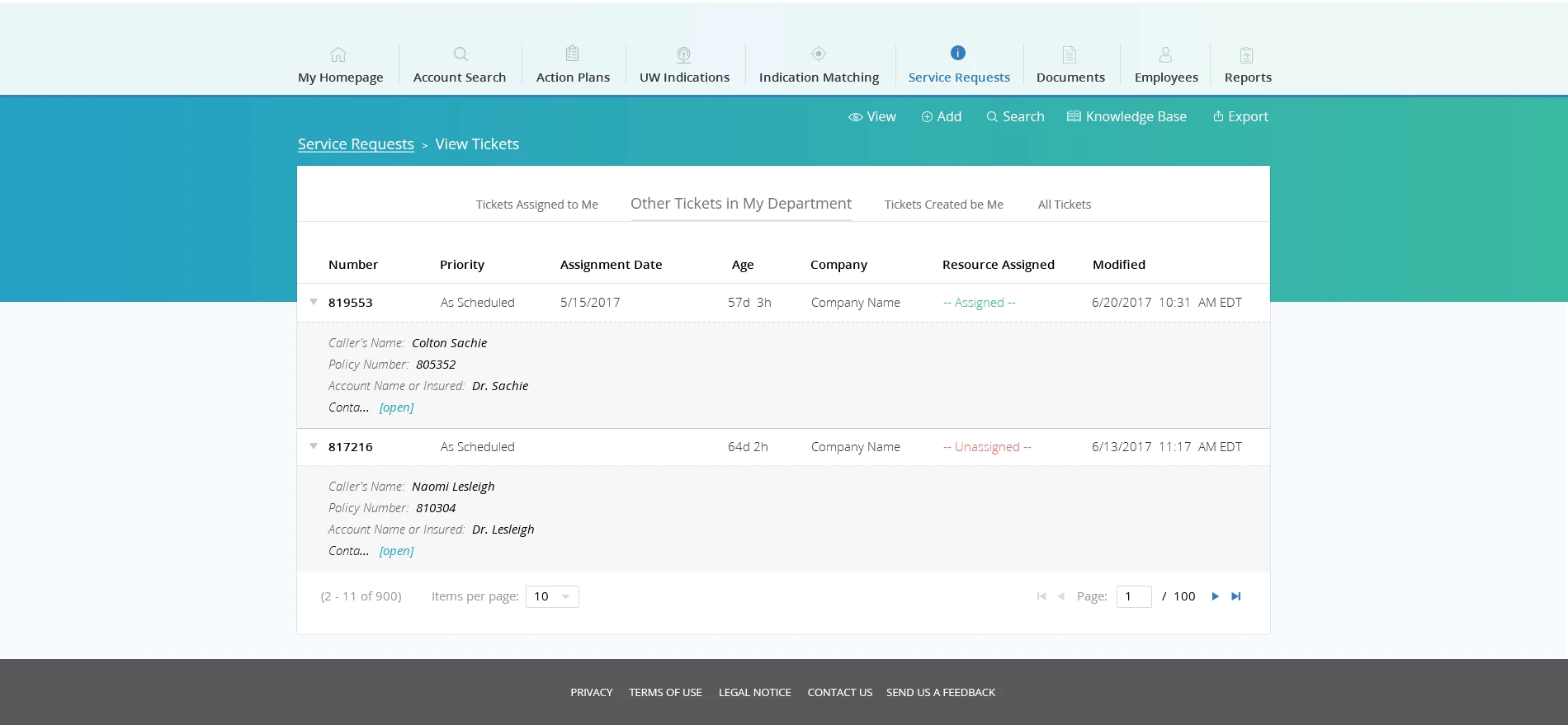
Task: Click the CONTACT US footer link
Action: [839, 693]
